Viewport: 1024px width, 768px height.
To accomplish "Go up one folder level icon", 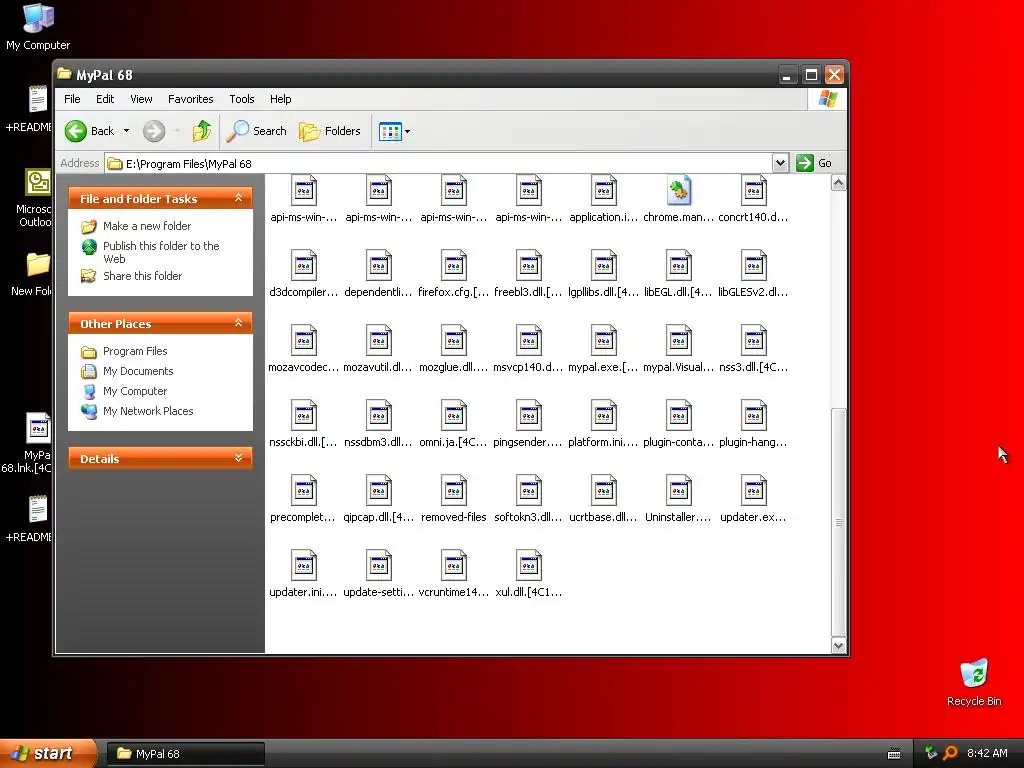I will (x=202, y=131).
